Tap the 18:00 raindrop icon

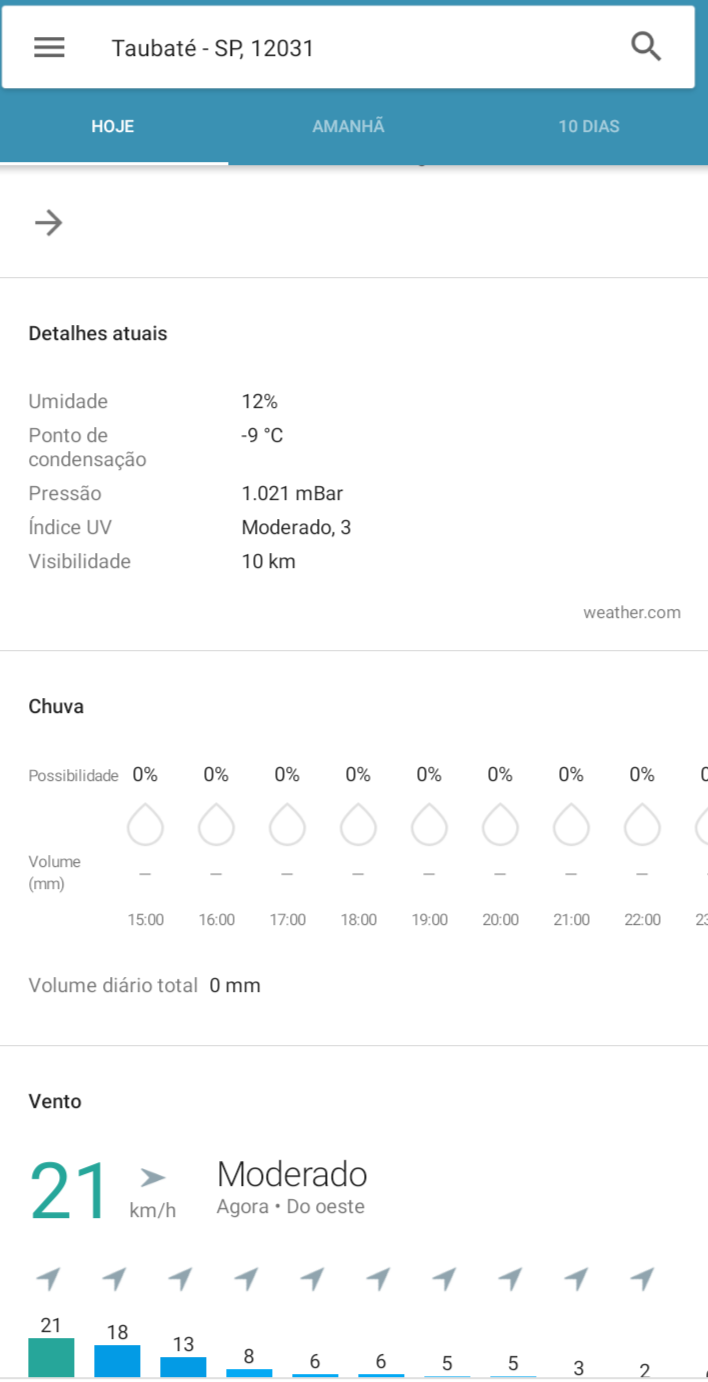[358, 825]
